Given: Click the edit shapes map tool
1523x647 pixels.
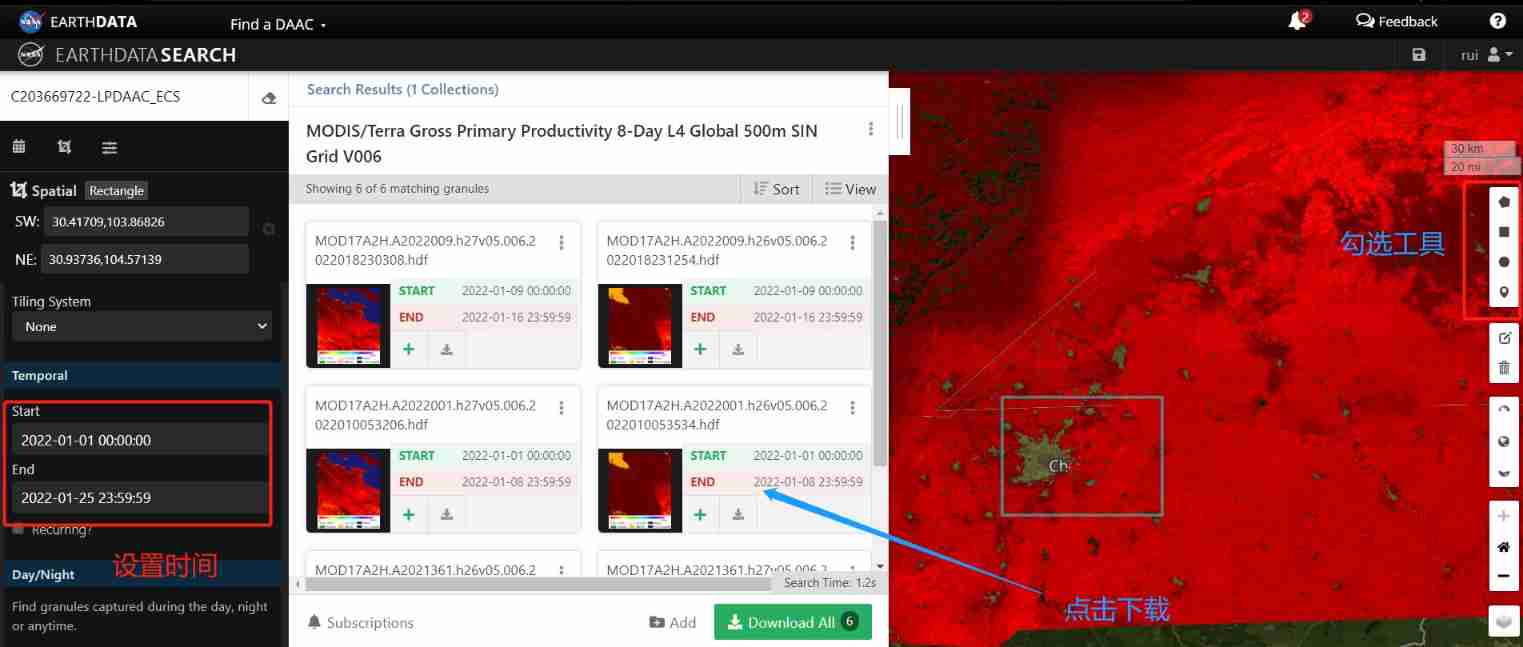Looking at the screenshot, I should pos(1504,338).
